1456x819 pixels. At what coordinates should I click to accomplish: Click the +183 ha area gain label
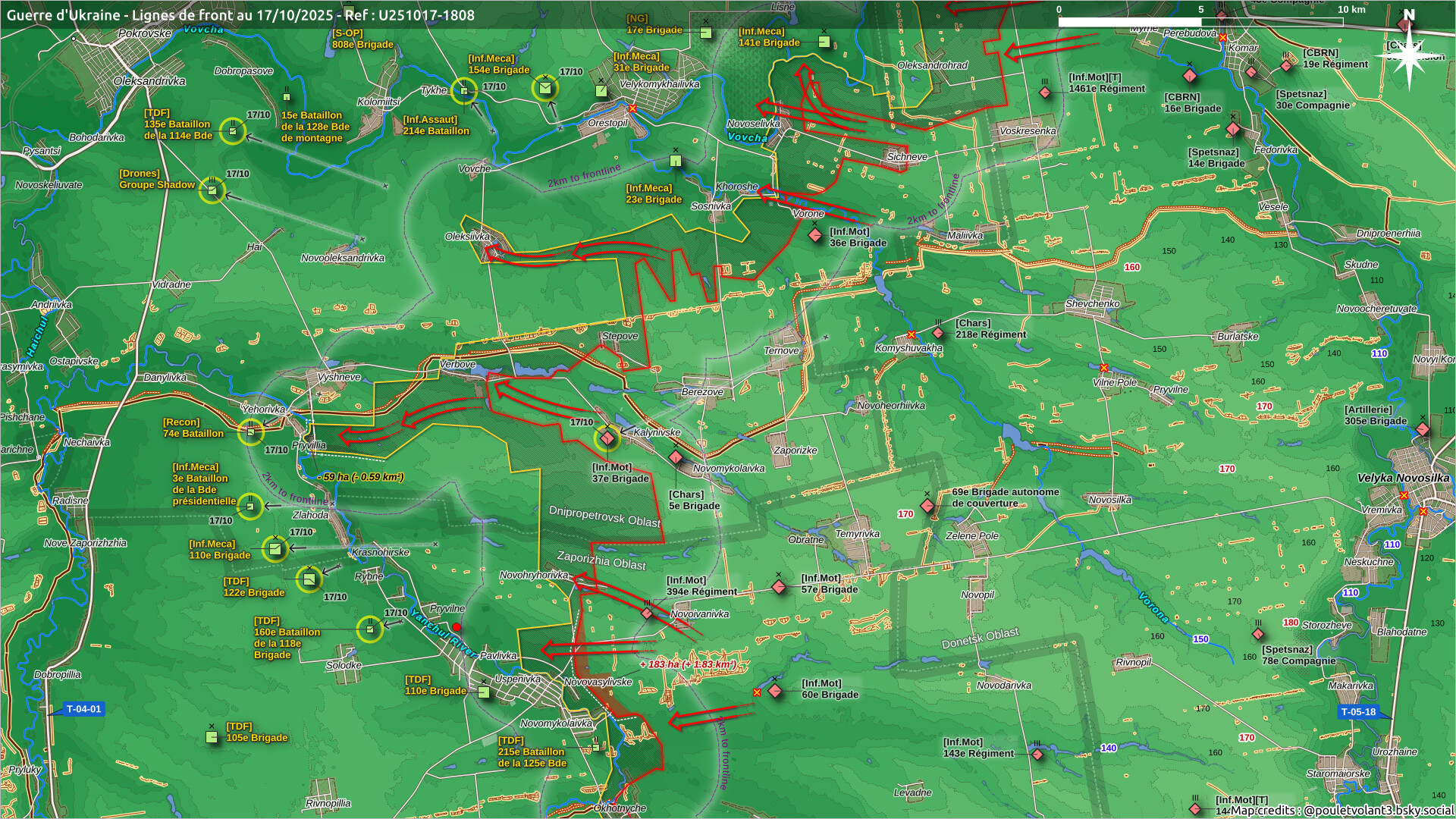(687, 664)
